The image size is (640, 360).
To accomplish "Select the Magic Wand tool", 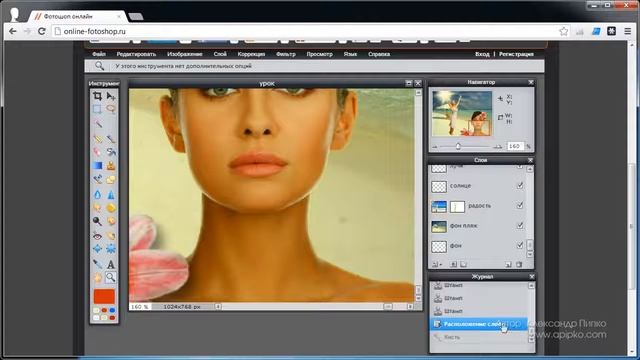I will [x=97, y=123].
